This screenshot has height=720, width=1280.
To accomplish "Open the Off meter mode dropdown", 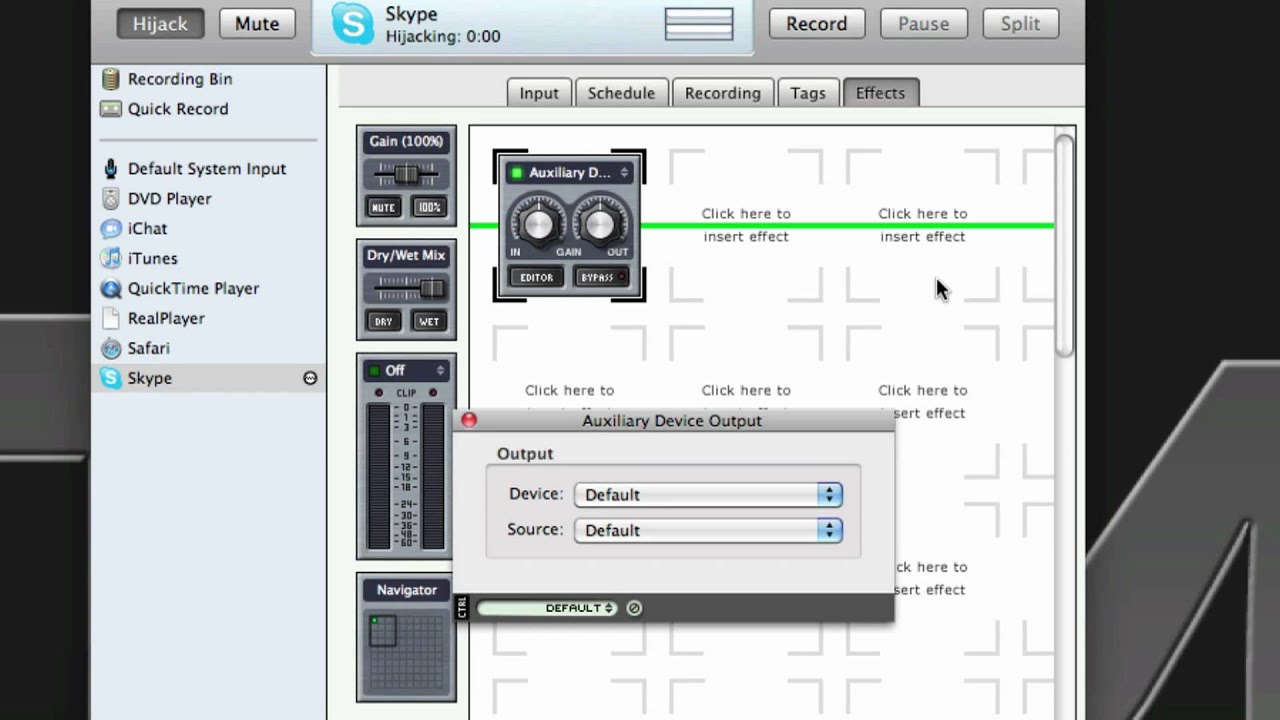I will pyautogui.click(x=406, y=371).
